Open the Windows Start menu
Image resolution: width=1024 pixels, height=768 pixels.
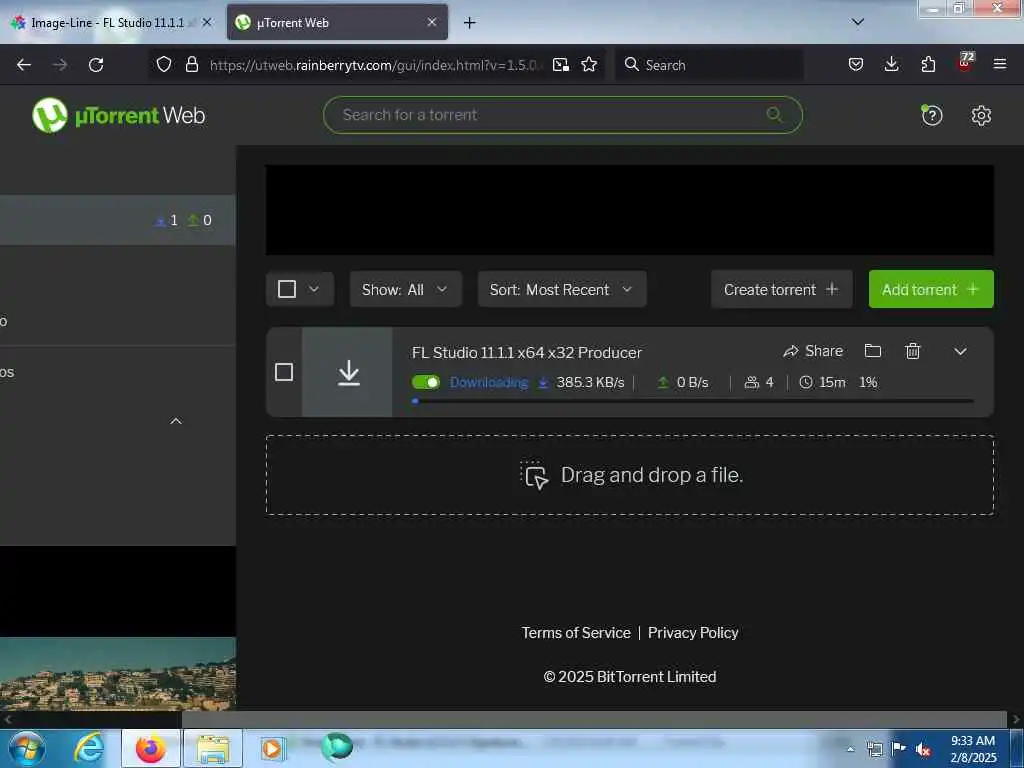click(x=26, y=748)
